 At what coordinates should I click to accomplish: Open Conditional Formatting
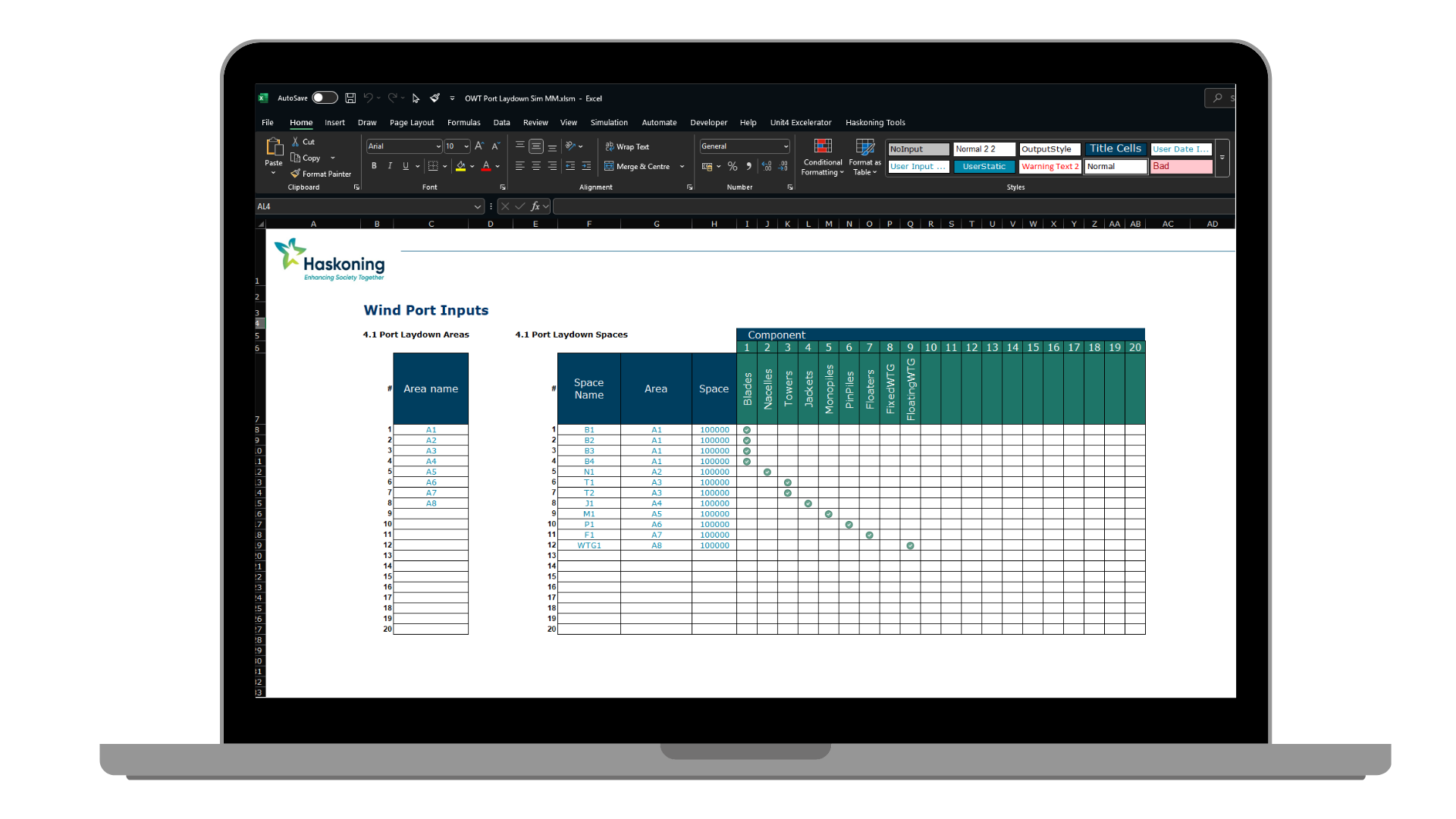pyautogui.click(x=822, y=157)
